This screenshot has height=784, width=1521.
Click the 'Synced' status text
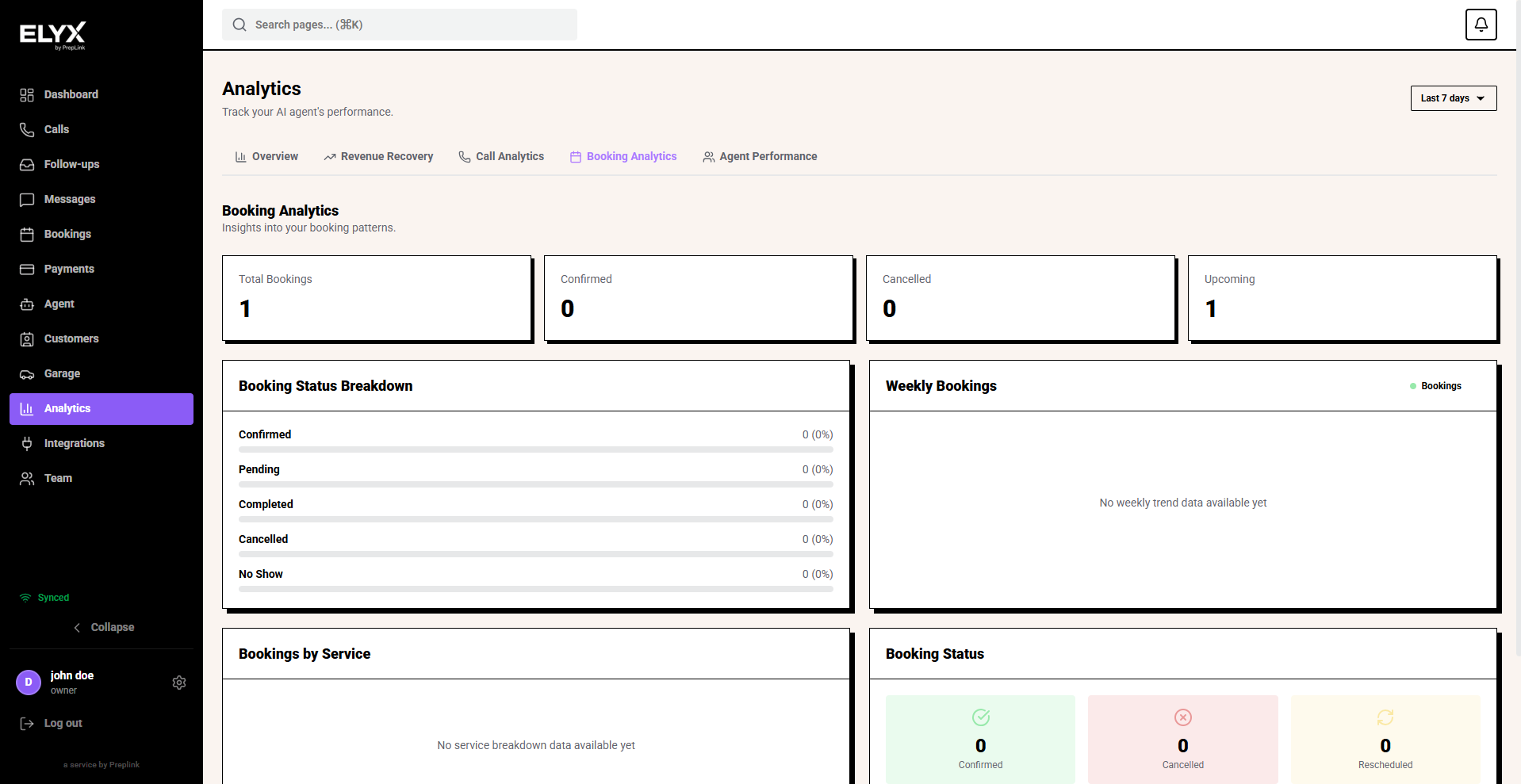(54, 598)
